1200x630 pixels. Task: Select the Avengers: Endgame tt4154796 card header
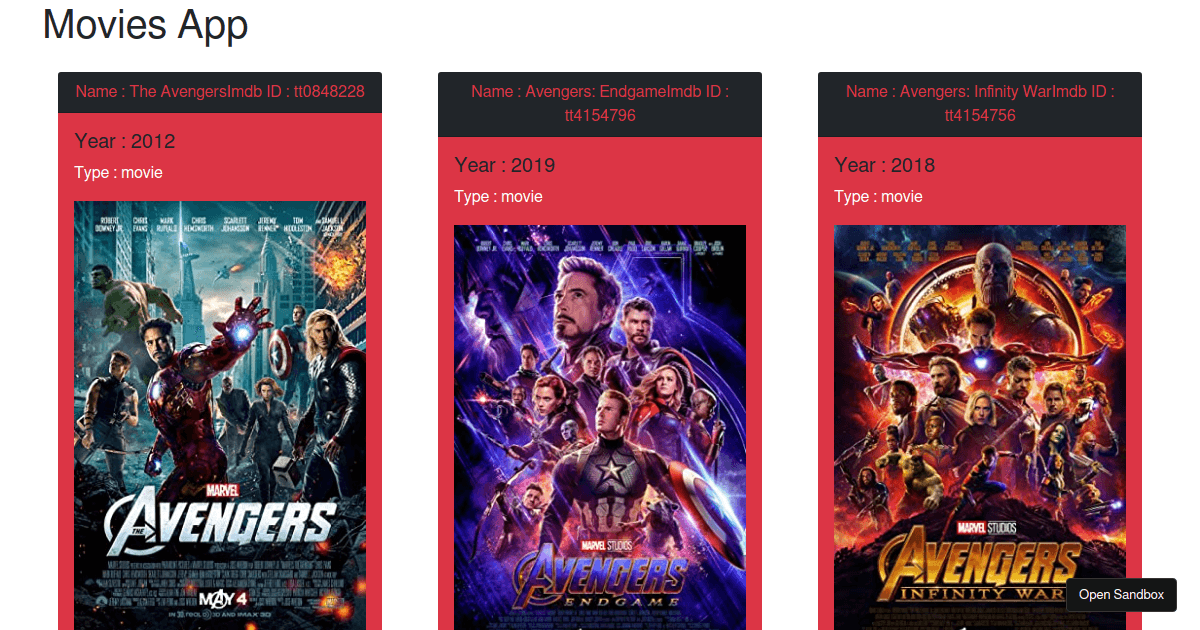tap(600, 104)
